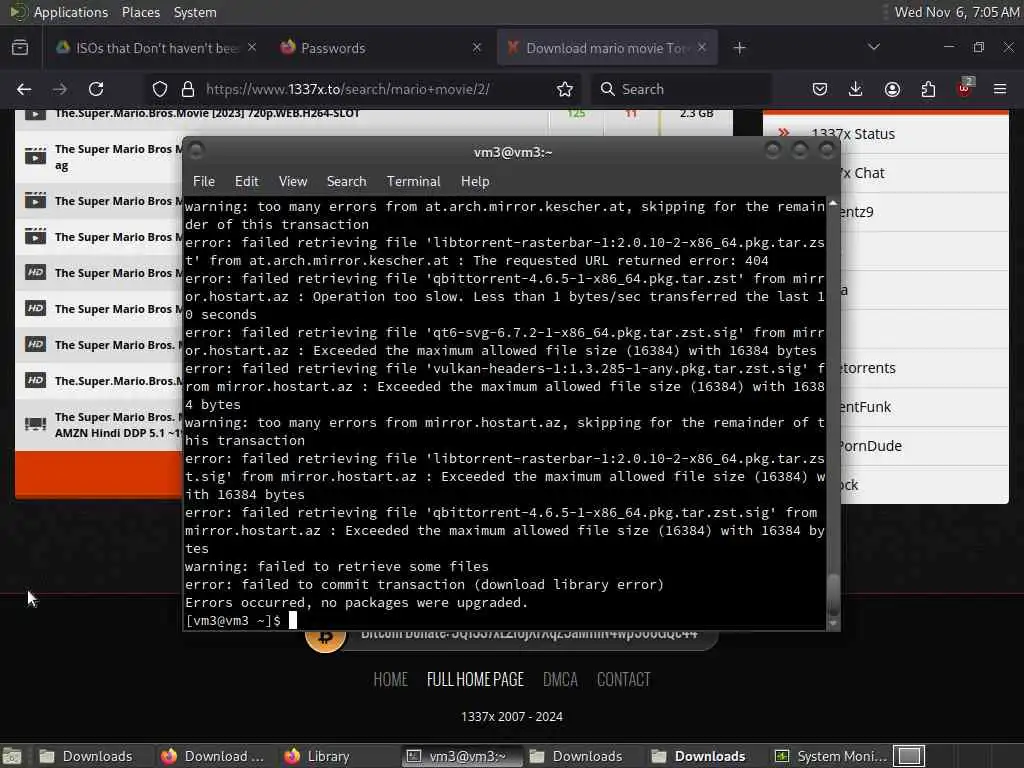Click the terminal scrollbar thumb

tap(833, 594)
